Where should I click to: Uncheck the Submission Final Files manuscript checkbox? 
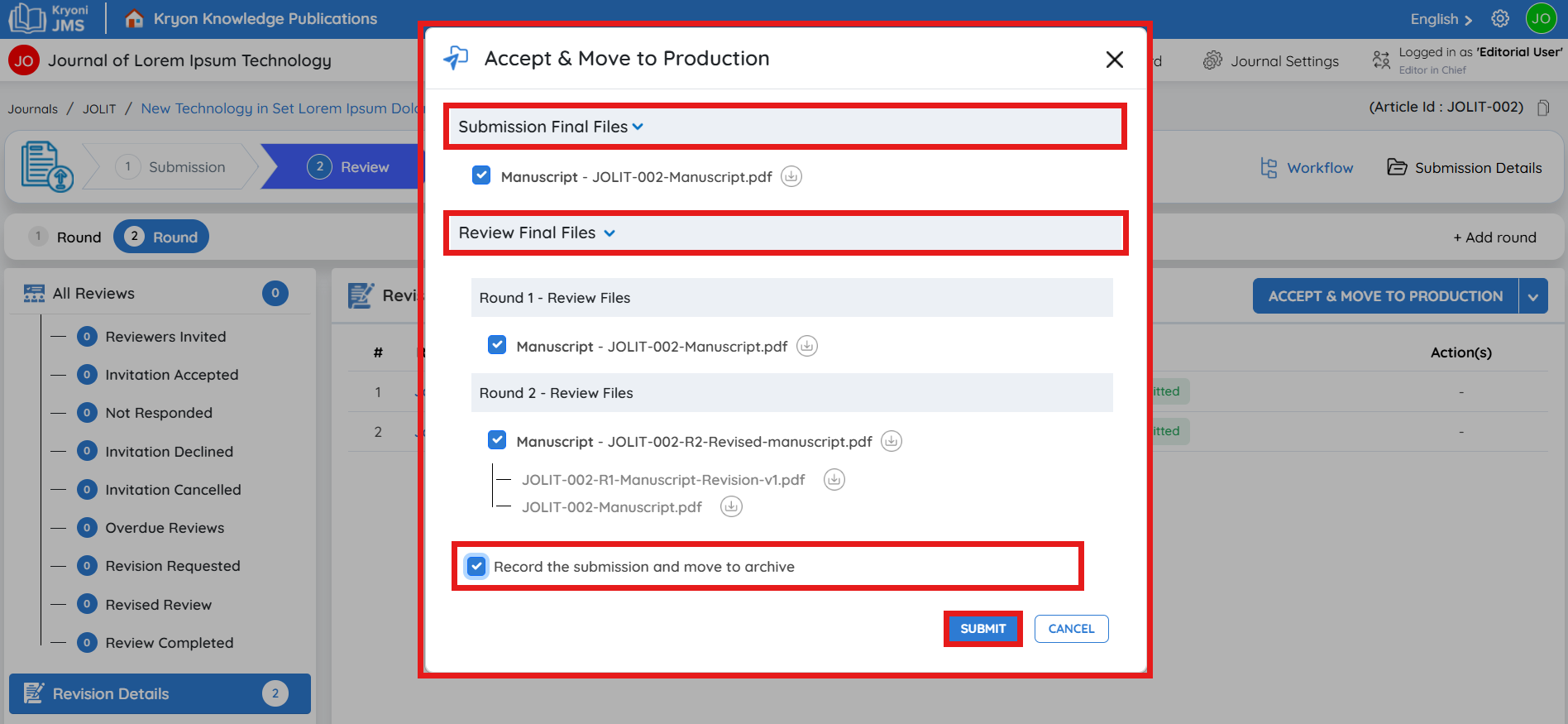pos(481,175)
